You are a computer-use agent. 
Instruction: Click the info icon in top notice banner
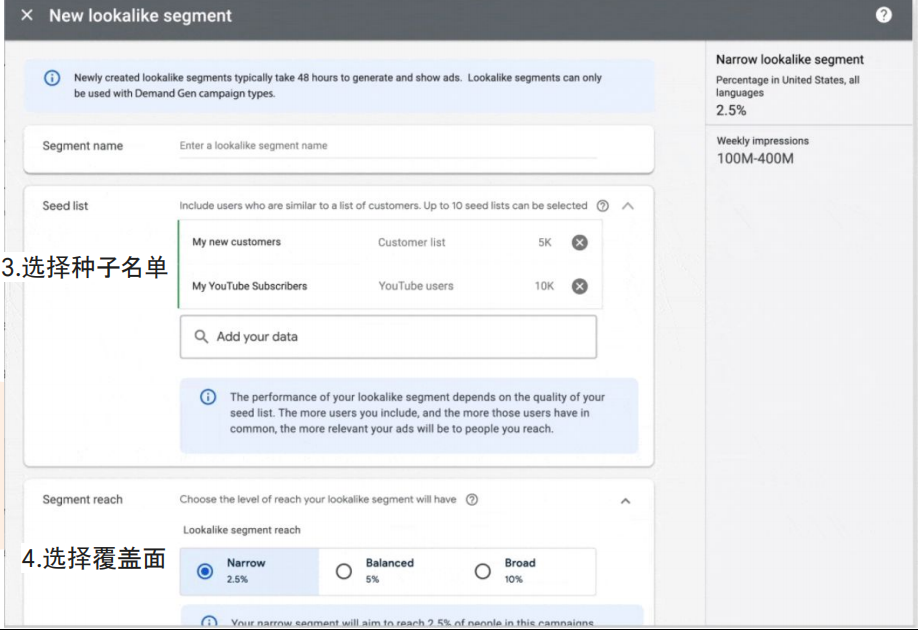point(52,78)
